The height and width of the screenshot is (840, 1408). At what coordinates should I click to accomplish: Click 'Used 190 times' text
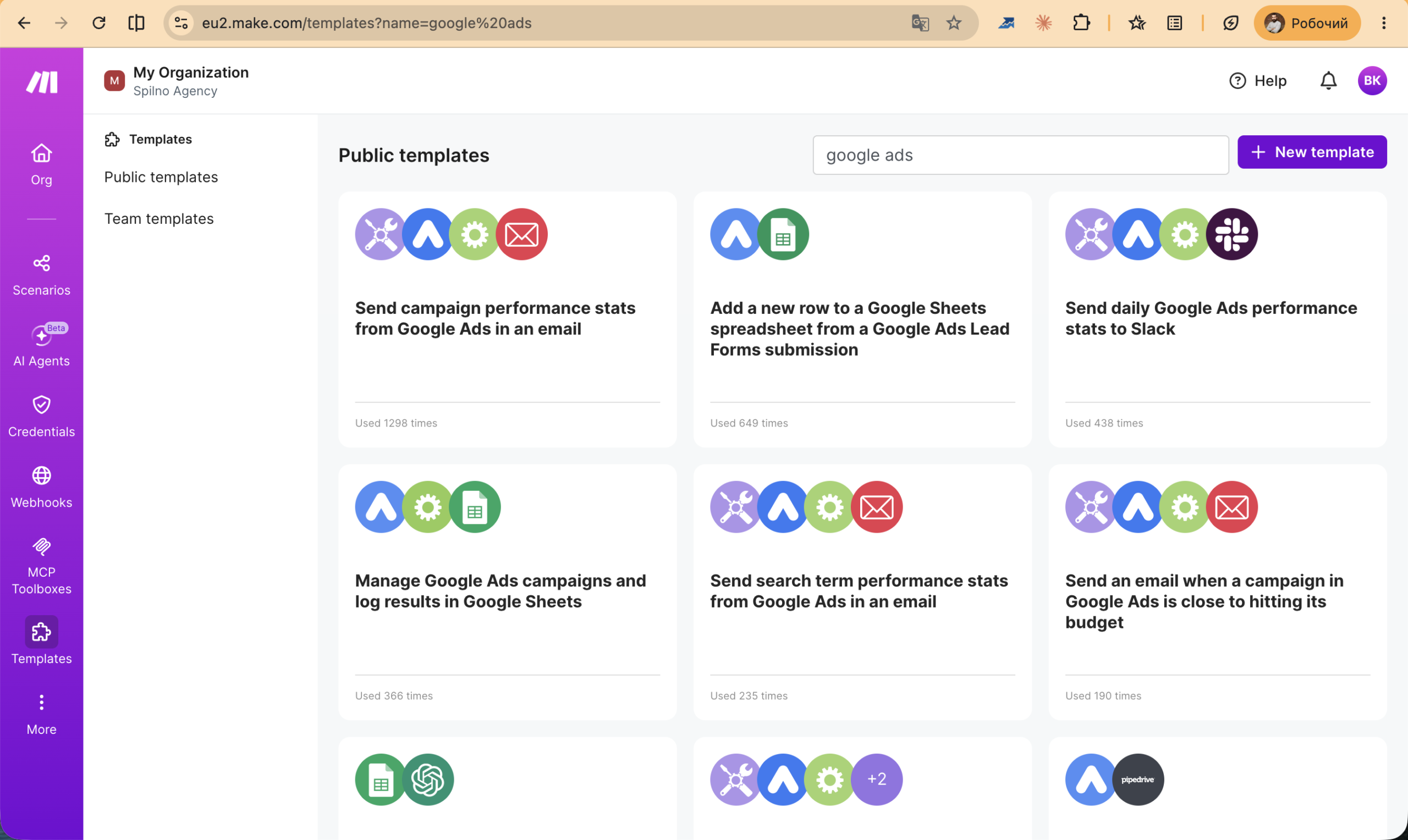tap(1103, 695)
